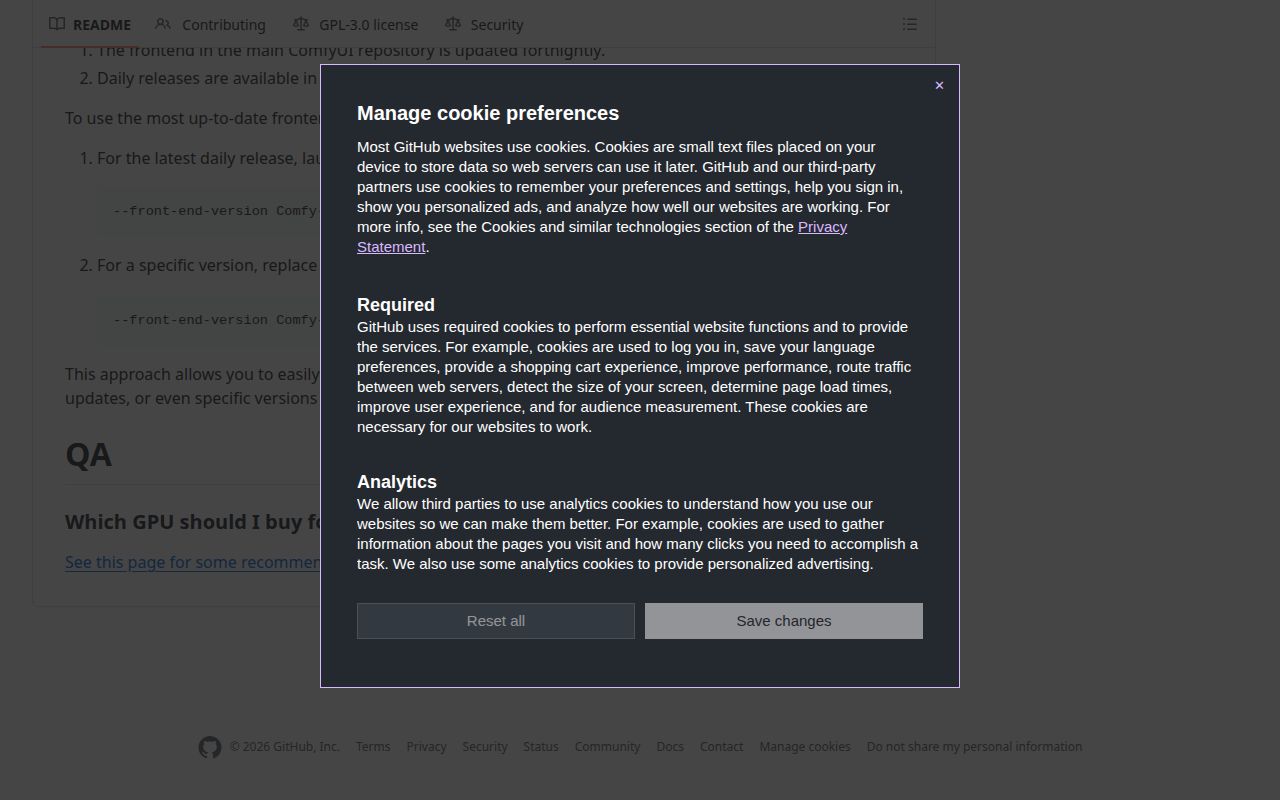Open the Security tab beside GPL-3.0 license
This screenshot has width=1280, height=800.
pyautogui.click(x=484, y=24)
